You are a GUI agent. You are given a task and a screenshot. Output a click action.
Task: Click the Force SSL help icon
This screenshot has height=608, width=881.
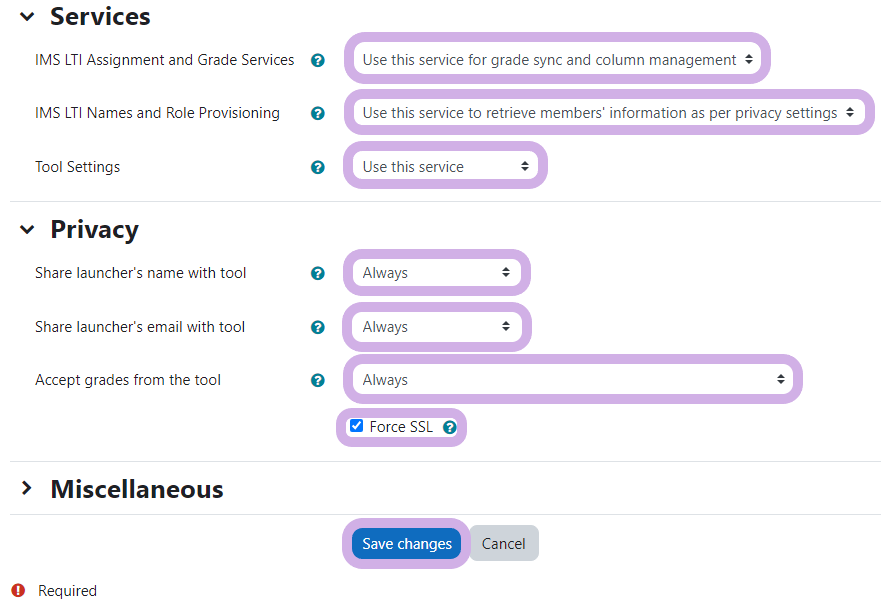[x=450, y=427]
